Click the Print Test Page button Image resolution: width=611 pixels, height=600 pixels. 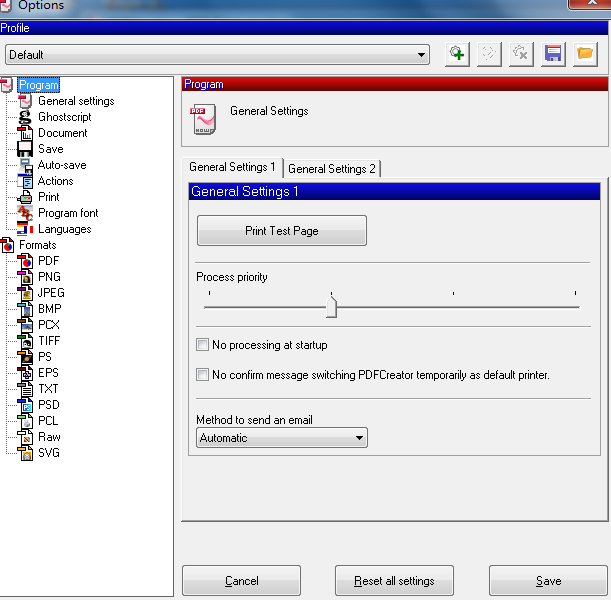282,231
